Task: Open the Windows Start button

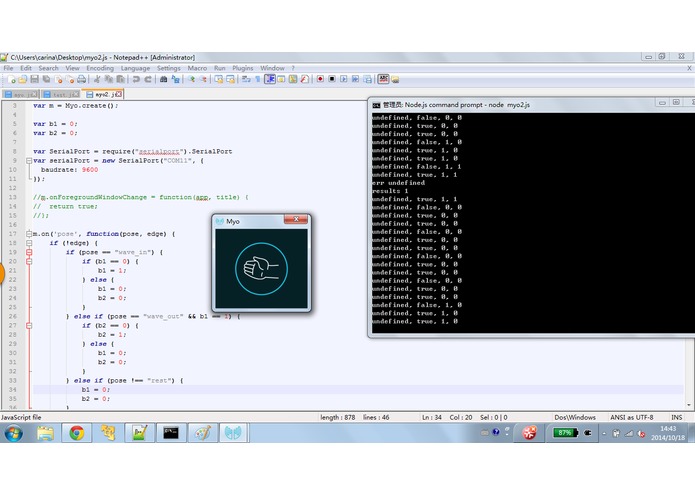Action: [13, 433]
